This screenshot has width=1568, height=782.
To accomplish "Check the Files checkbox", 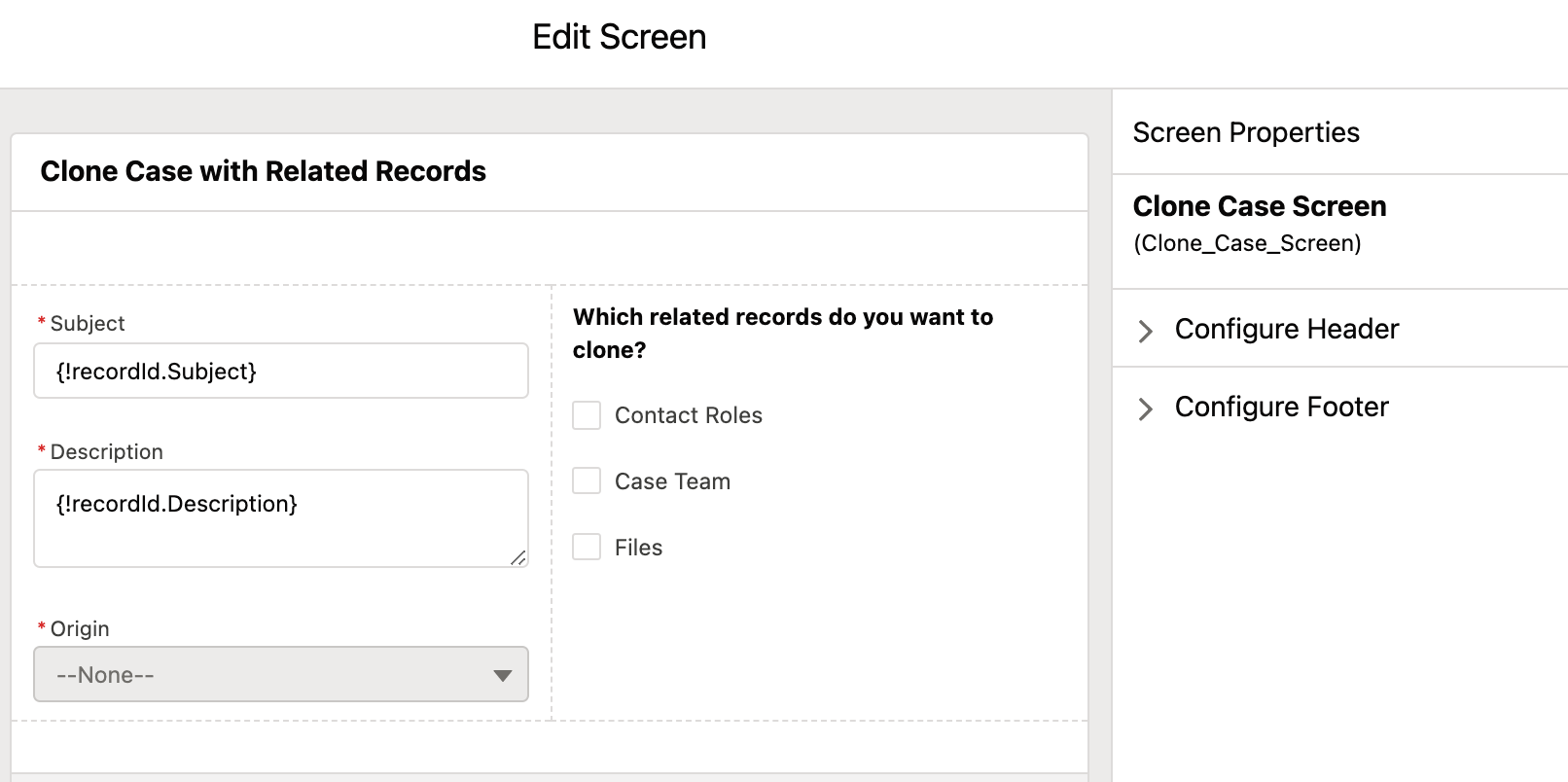I will click(x=587, y=547).
